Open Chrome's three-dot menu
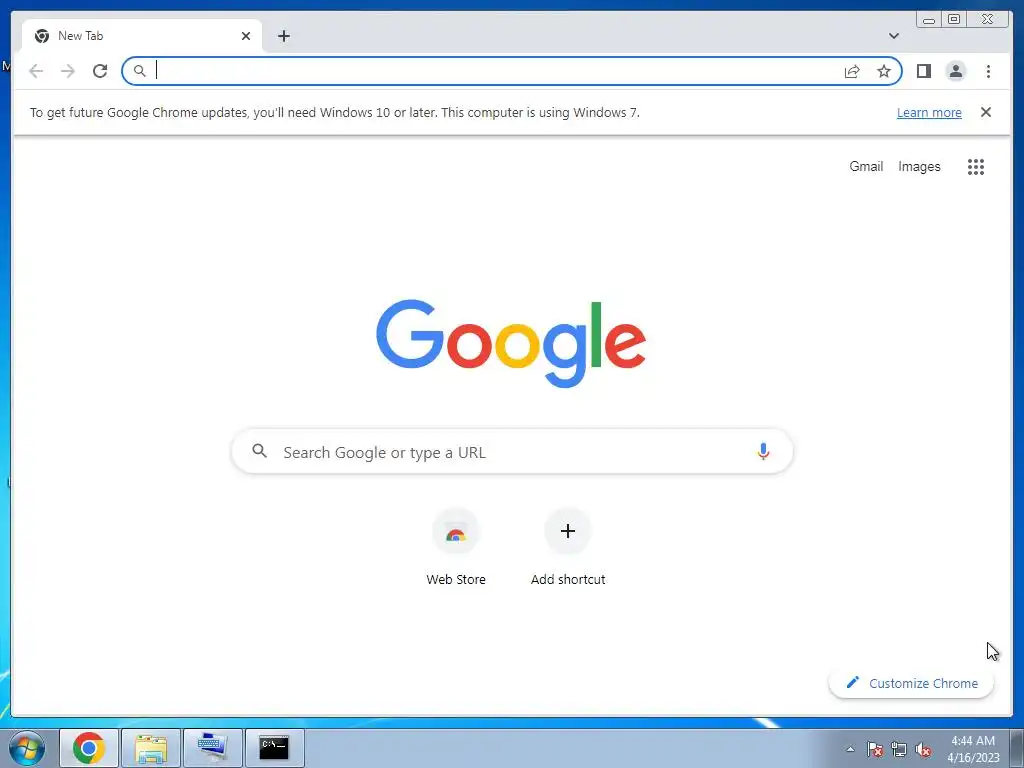The width and height of the screenshot is (1024, 768). click(988, 71)
